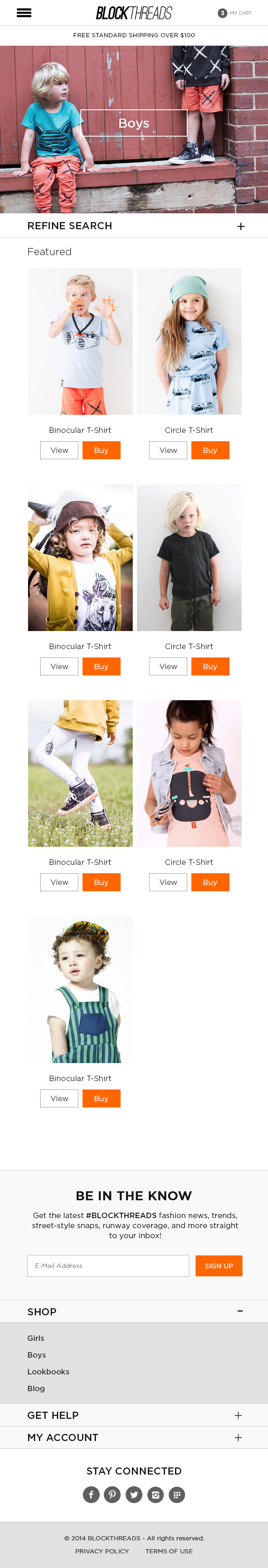
Task: Select Girls in the Shop menu
Action: tap(36, 1338)
